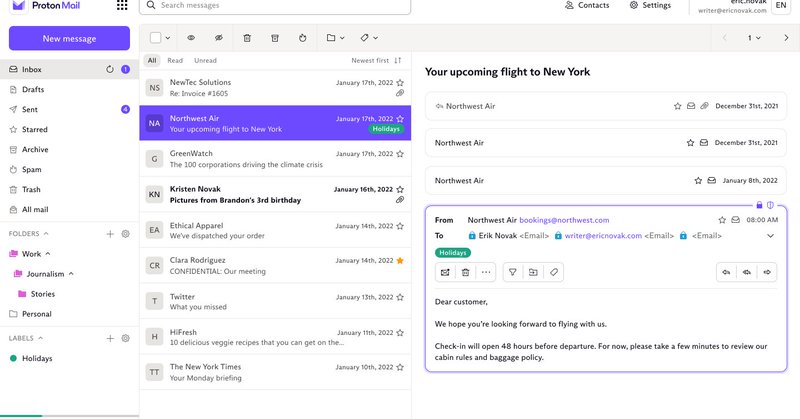Screen dimensions: 800x419
Task: Star the HiFresh email
Action: (400, 333)
